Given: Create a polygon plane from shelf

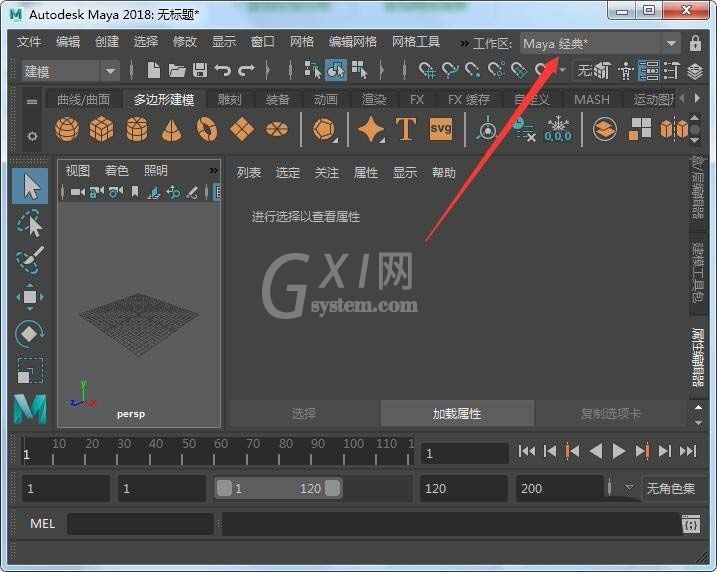Looking at the screenshot, I should click(242, 129).
